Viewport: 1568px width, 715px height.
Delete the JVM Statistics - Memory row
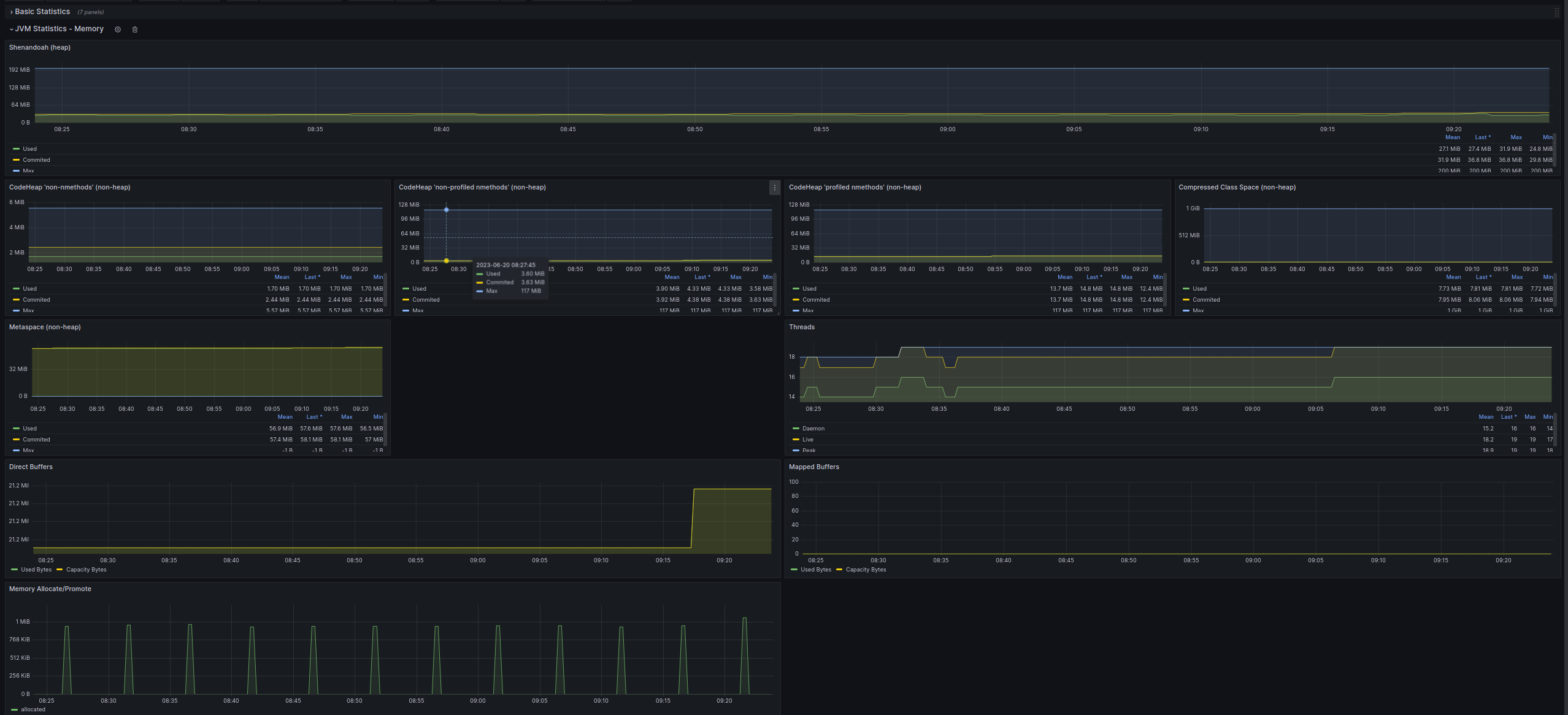click(x=135, y=29)
